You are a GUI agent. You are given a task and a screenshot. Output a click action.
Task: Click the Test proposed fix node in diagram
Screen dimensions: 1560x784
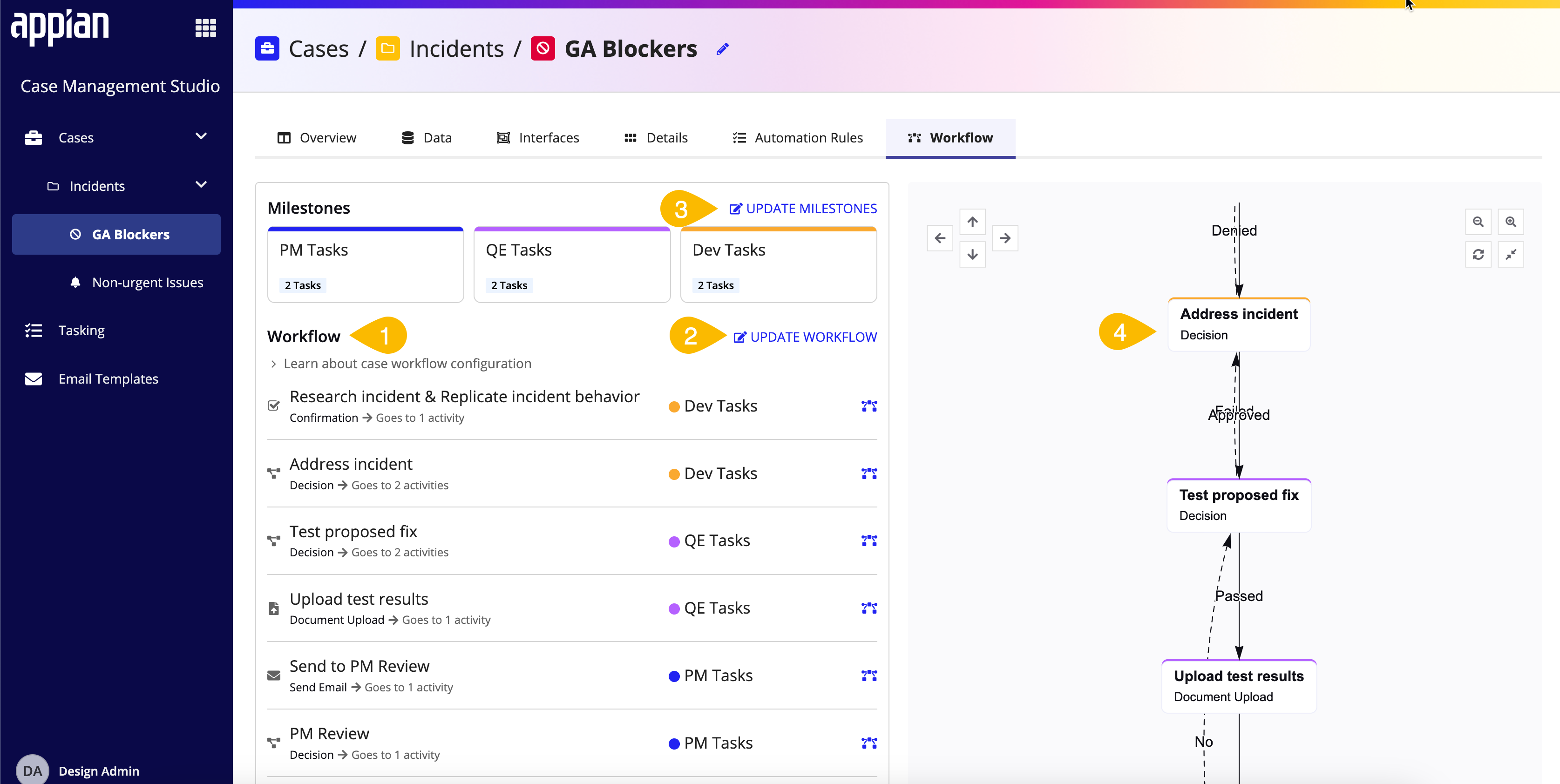(1239, 506)
